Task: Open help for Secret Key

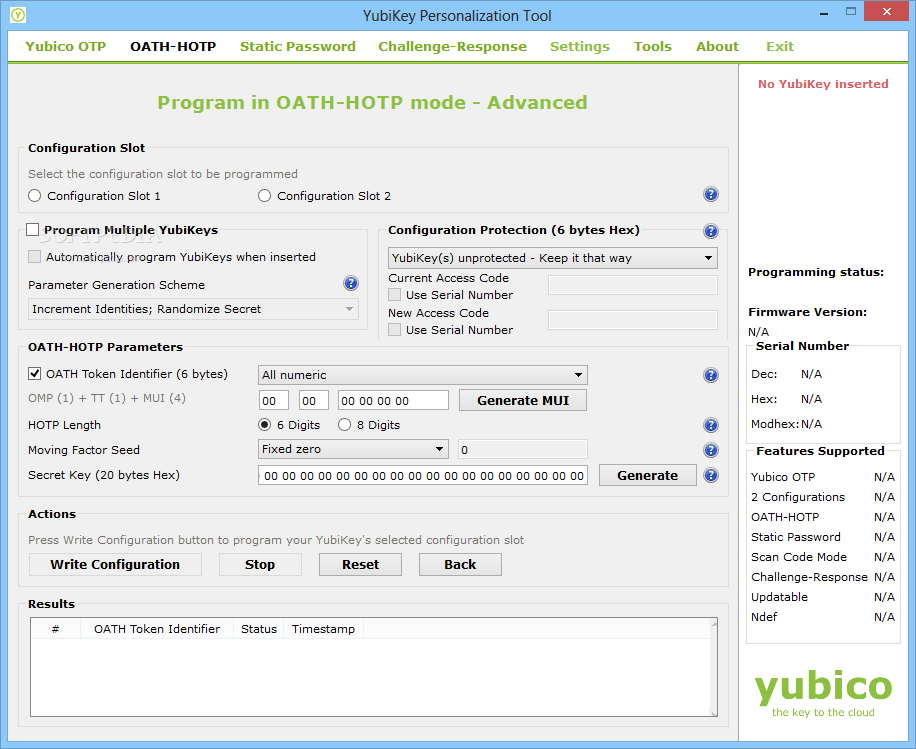Action: [710, 476]
